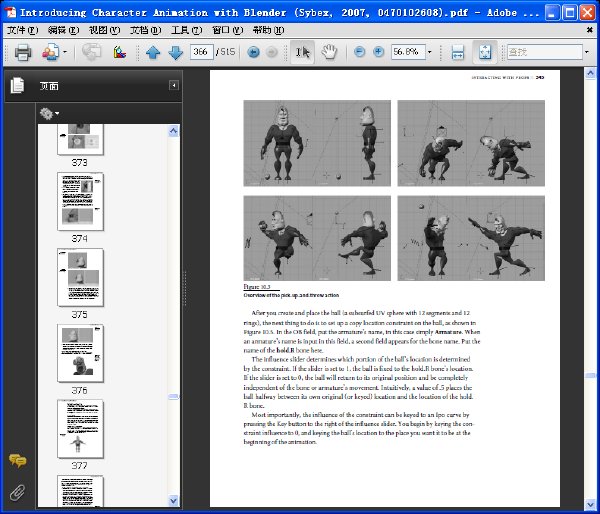Open the 文档 (Document) menu
This screenshot has height=514, width=600.
click(x=145, y=30)
